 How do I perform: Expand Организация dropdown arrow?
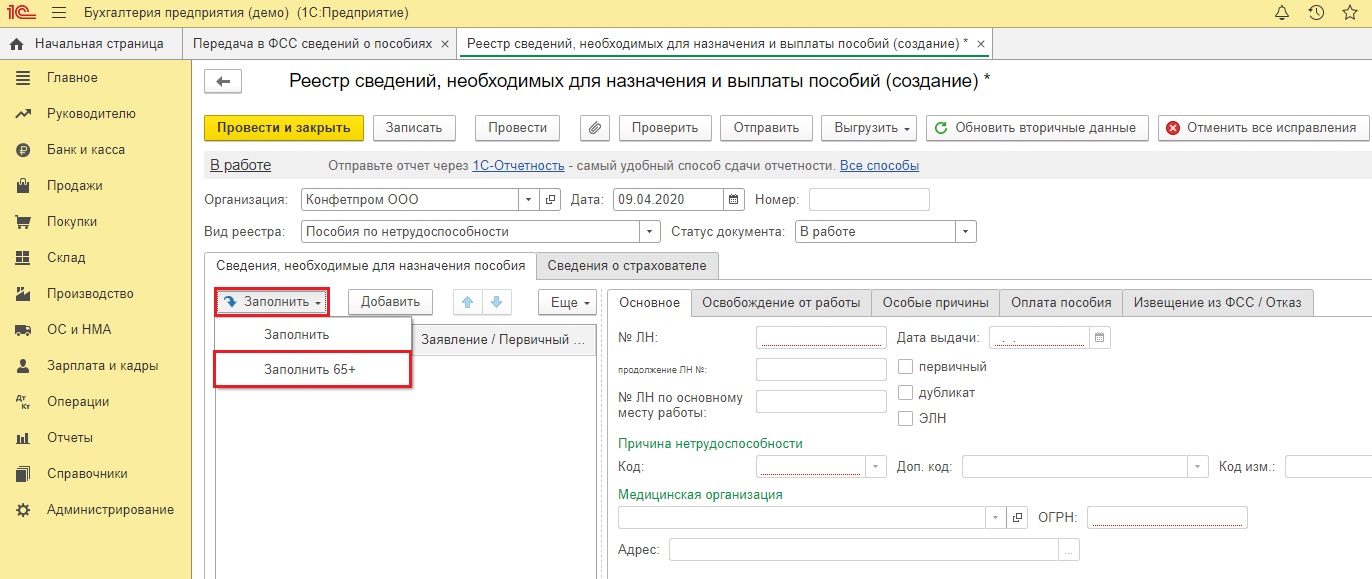pos(528,199)
